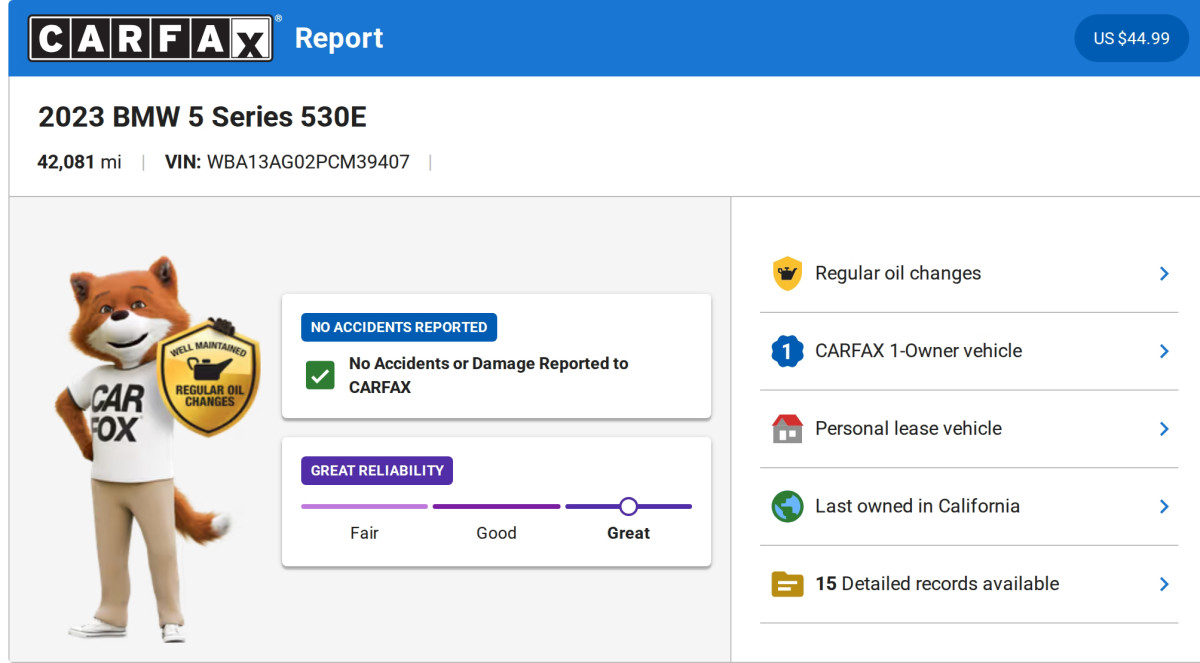This screenshot has width=1200, height=663.
Task: Click the CARFAX logo in header
Action: click(x=150, y=38)
